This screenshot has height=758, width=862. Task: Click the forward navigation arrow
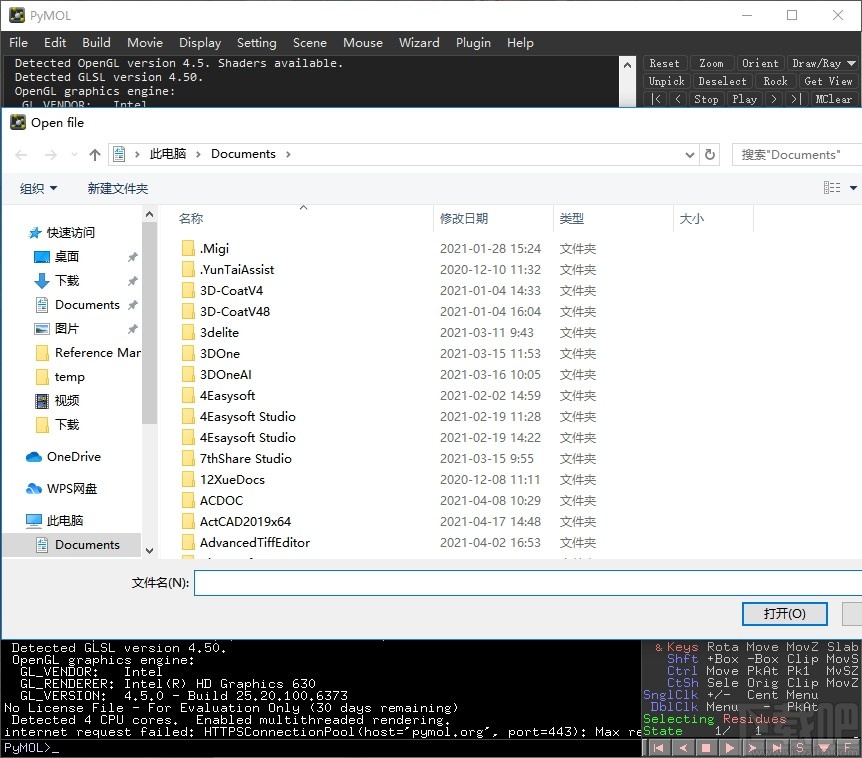[51, 155]
